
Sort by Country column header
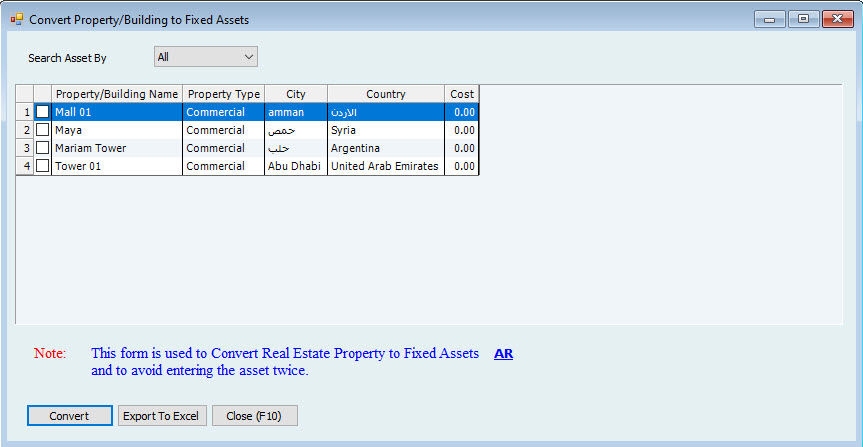tap(385, 94)
